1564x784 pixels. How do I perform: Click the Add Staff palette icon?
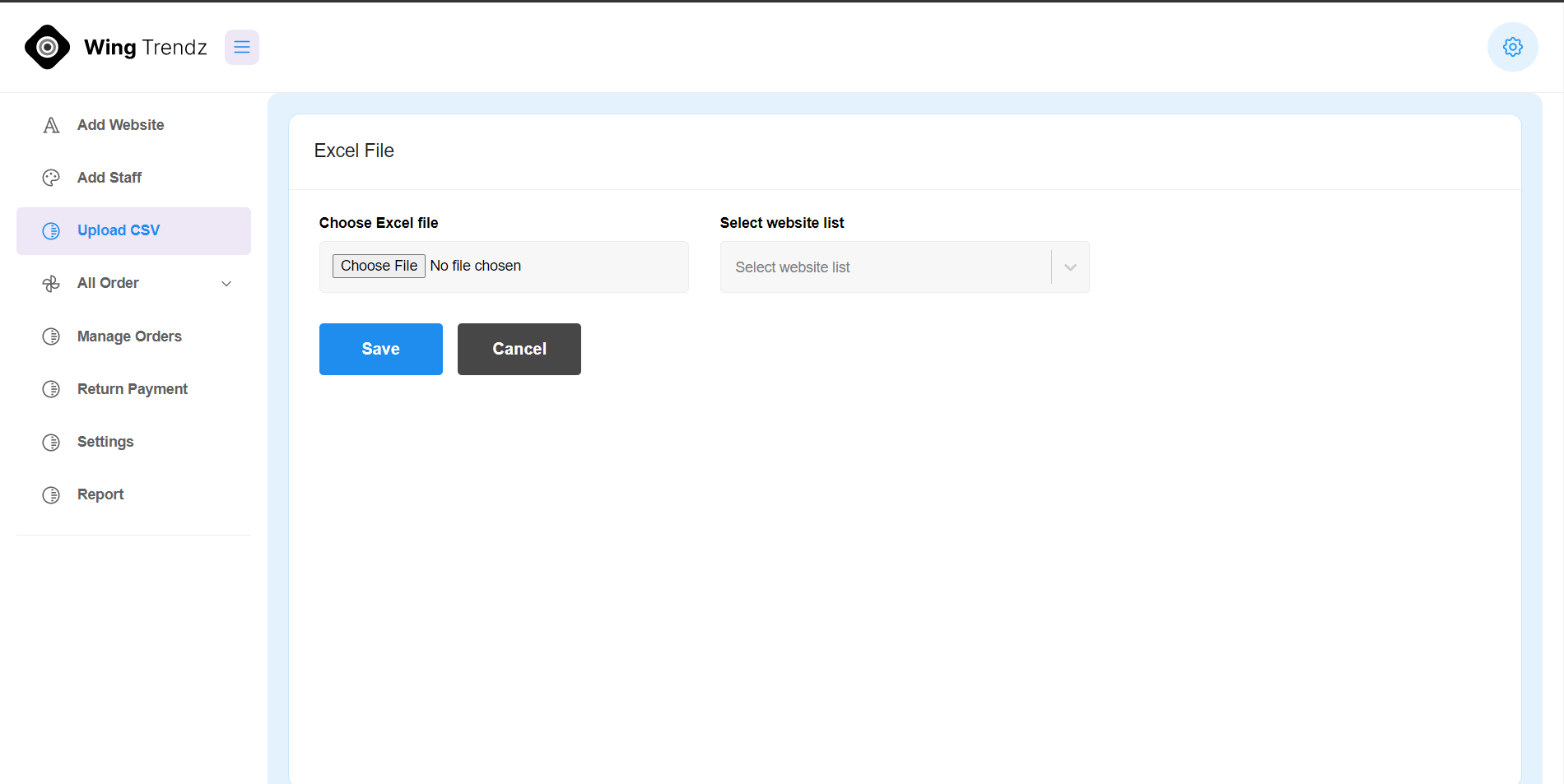pos(51,178)
